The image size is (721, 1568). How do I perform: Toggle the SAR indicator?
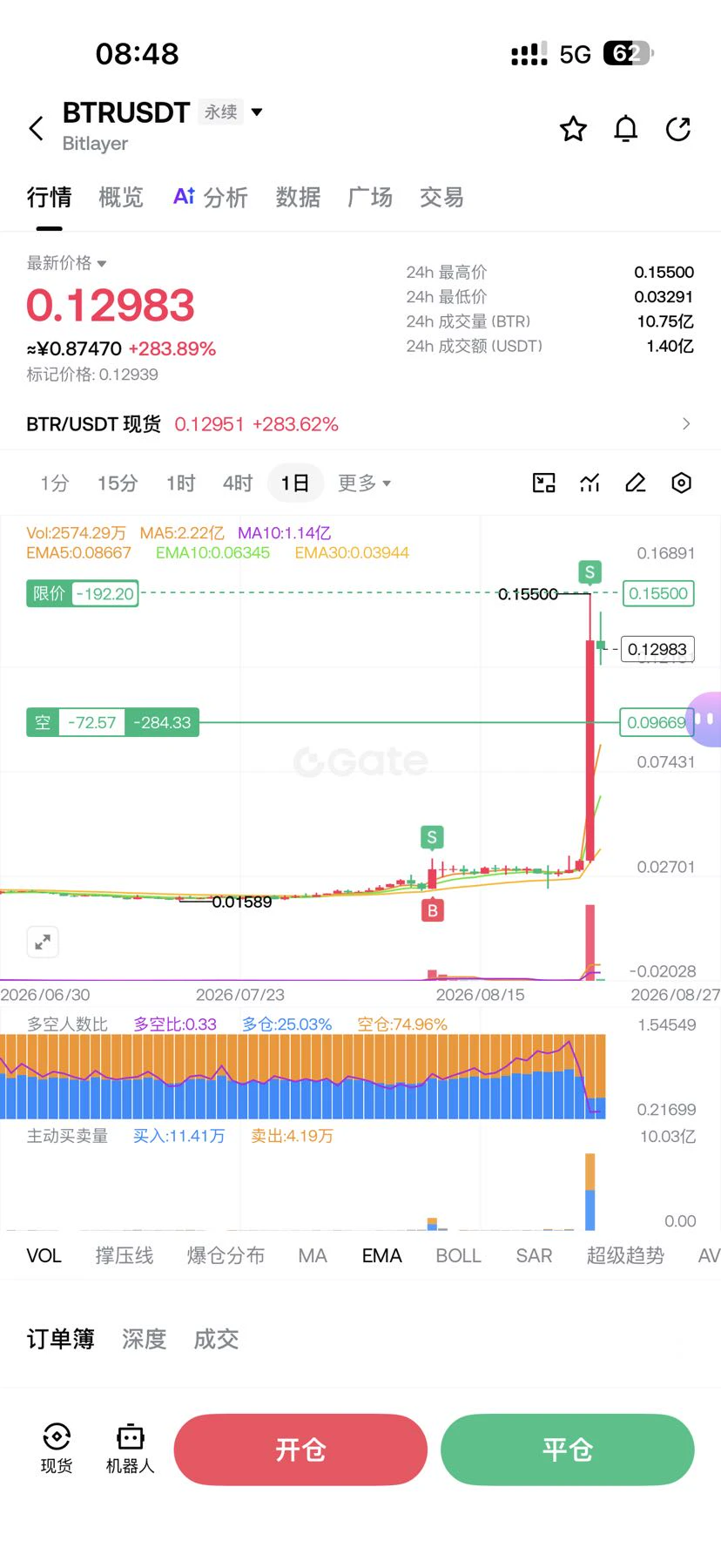534,1255
